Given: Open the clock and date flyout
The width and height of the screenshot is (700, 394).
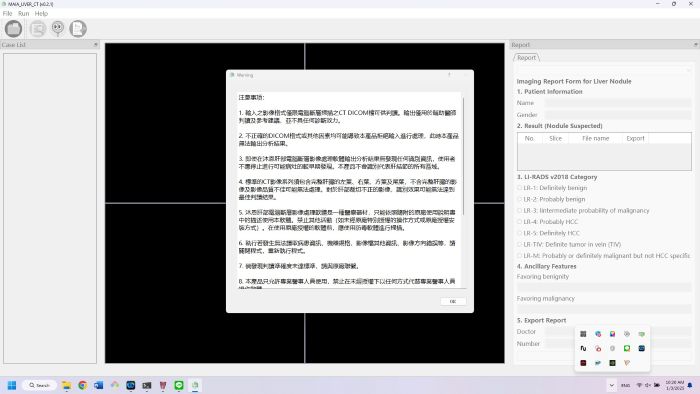Looking at the screenshot, I should [x=675, y=385].
